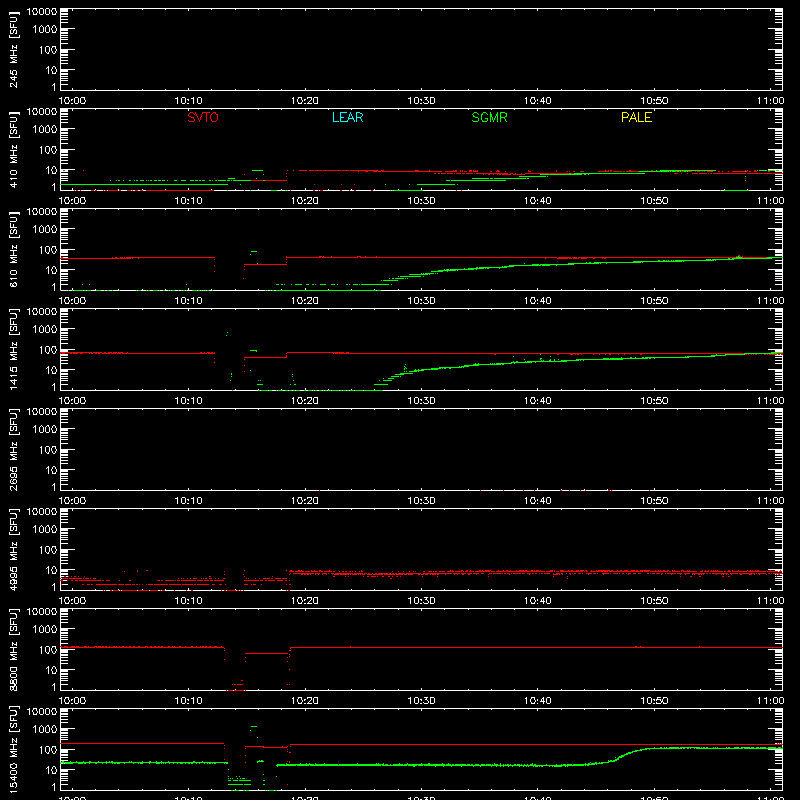Click 10:50 time label under 8800 MHz panel
This screenshot has height=800, width=800.
click(x=654, y=701)
